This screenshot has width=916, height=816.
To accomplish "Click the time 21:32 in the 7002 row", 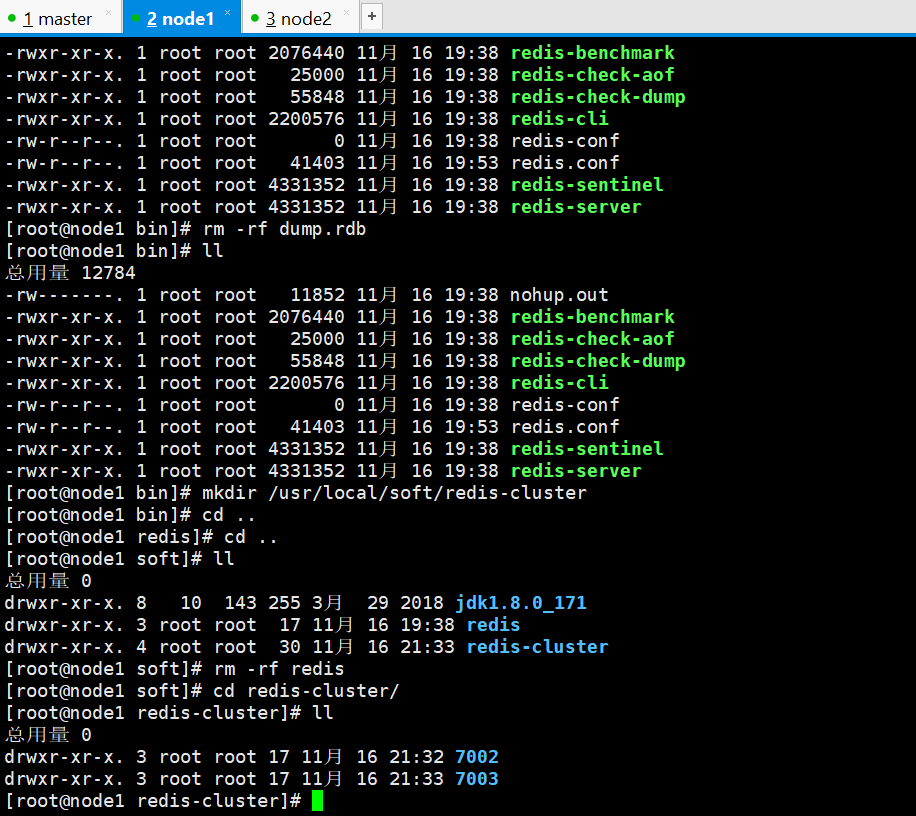I will click(417, 757).
